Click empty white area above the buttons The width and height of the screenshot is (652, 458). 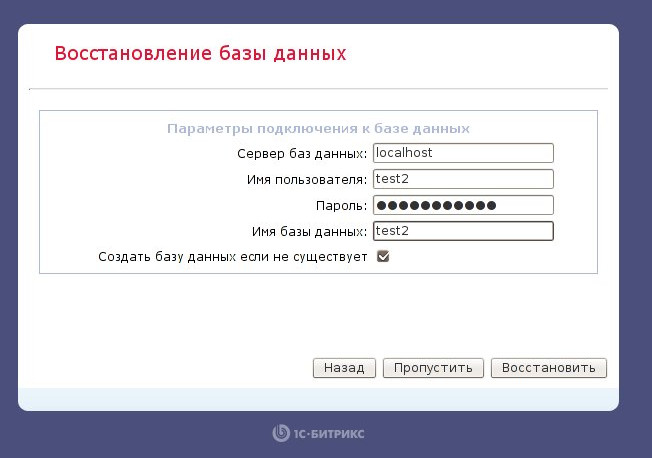(318, 316)
